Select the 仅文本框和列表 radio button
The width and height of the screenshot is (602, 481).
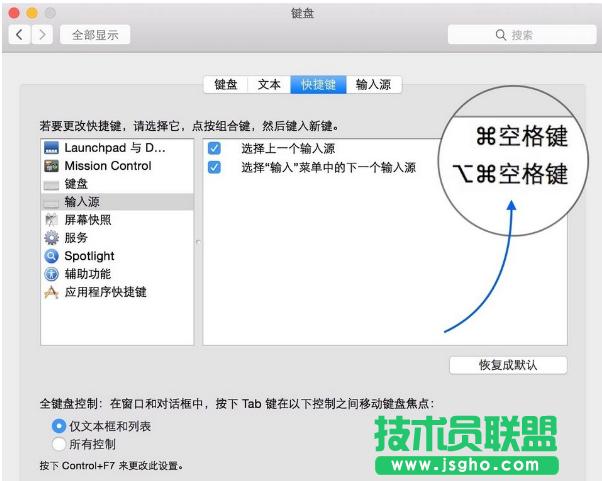[x=59, y=426]
